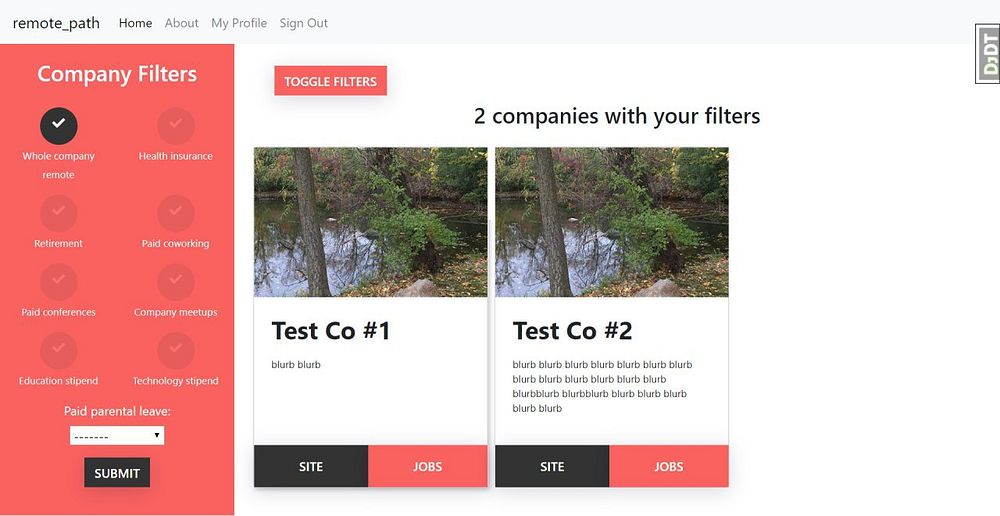
Task: Check the Paid conferences filter
Action: click(59, 281)
